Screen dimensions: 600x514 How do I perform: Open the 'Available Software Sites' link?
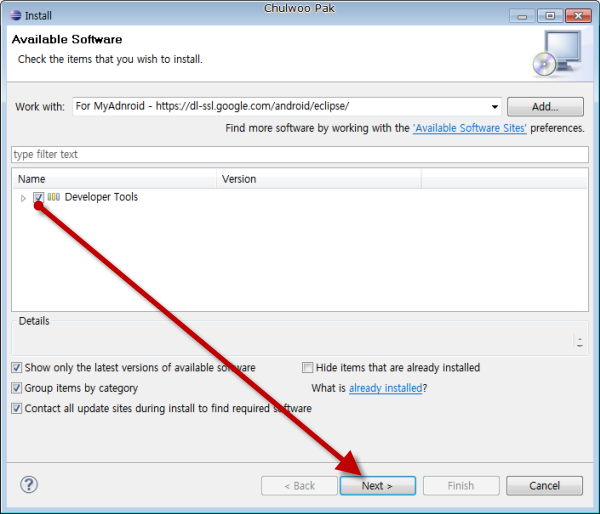[x=470, y=128]
